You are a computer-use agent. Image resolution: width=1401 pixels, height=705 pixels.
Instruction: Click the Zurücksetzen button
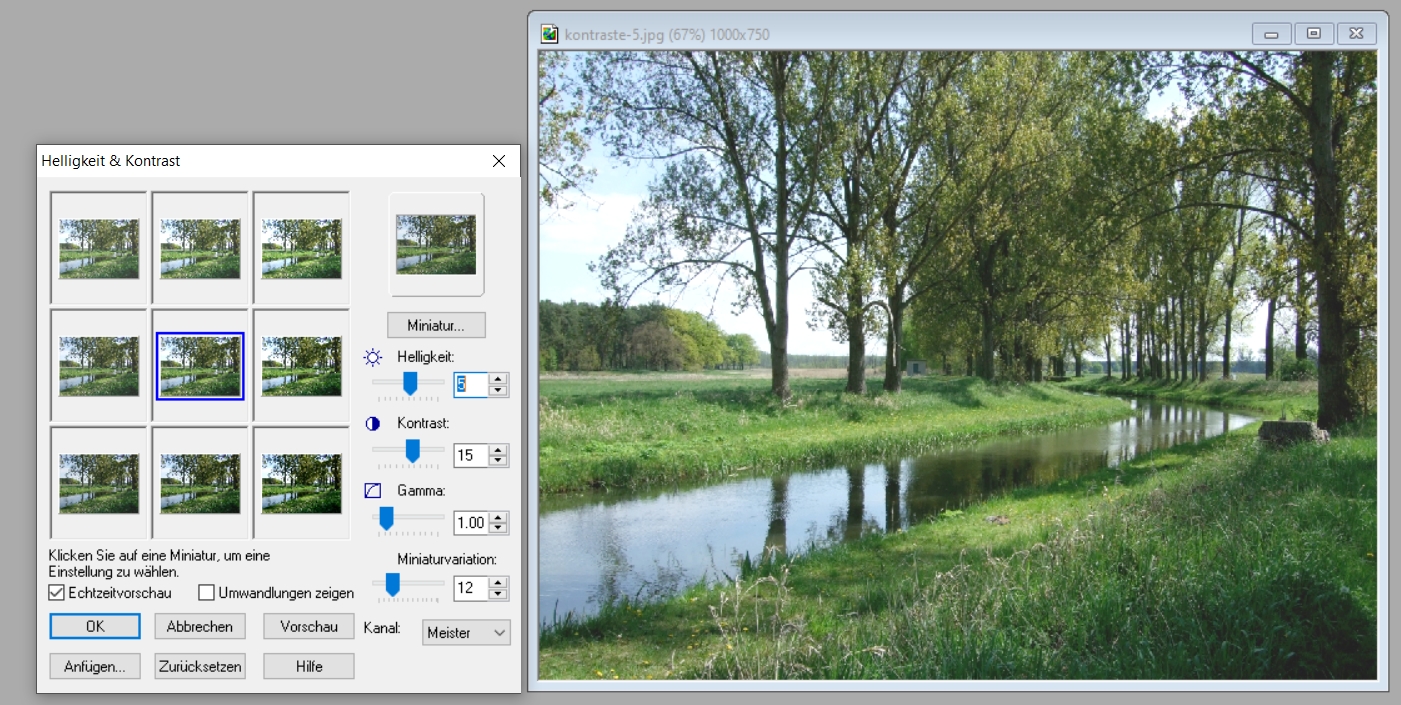pos(200,667)
